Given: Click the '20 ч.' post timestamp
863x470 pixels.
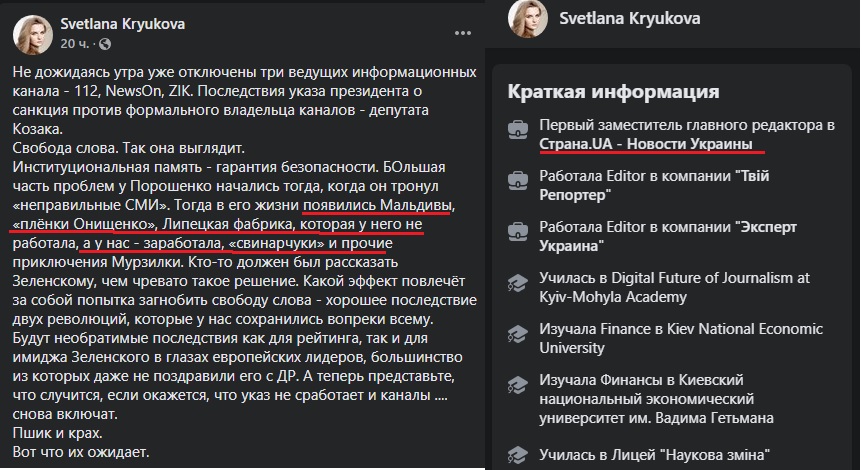Looking at the screenshot, I should [74, 44].
